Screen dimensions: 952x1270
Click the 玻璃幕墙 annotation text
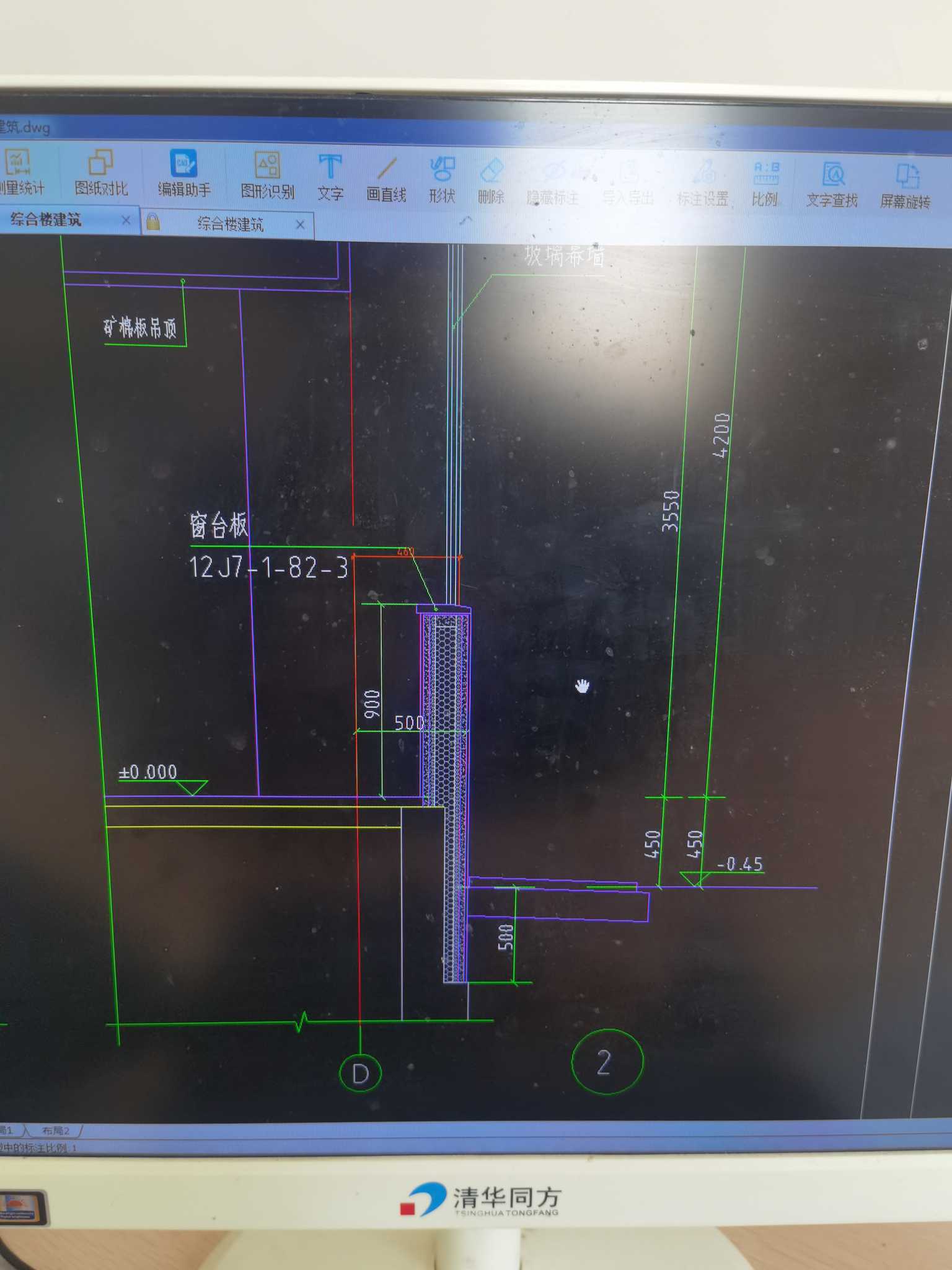(564, 255)
